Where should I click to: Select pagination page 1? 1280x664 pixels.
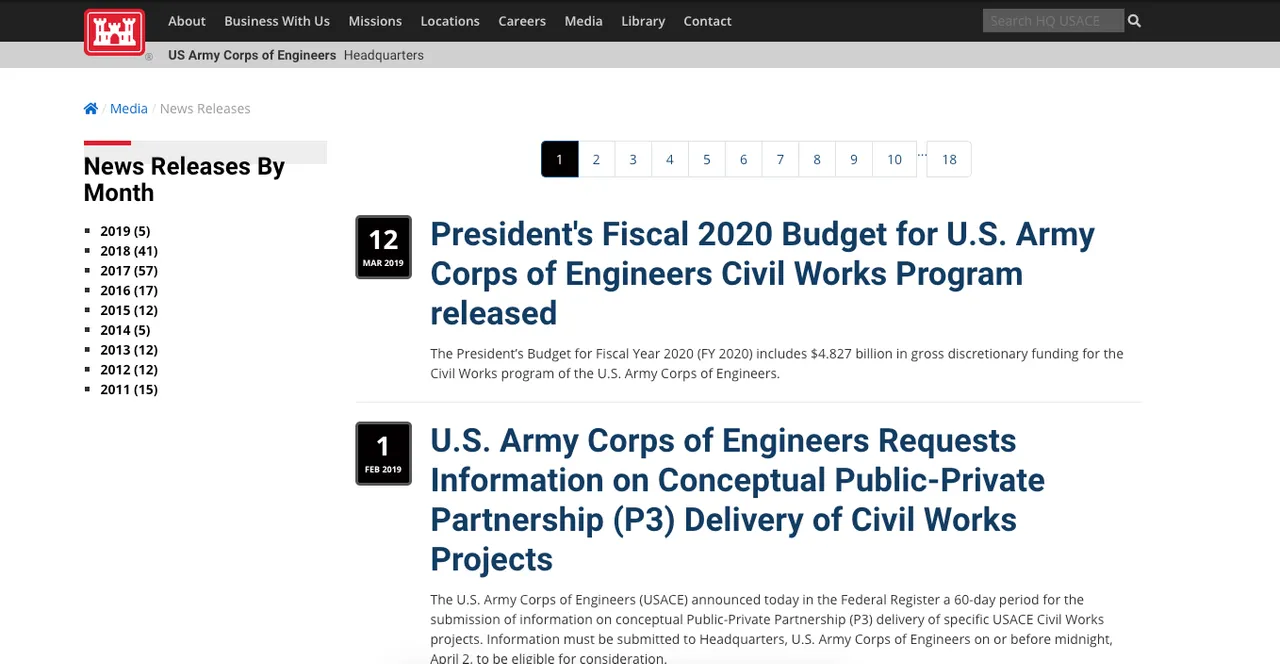(x=560, y=159)
